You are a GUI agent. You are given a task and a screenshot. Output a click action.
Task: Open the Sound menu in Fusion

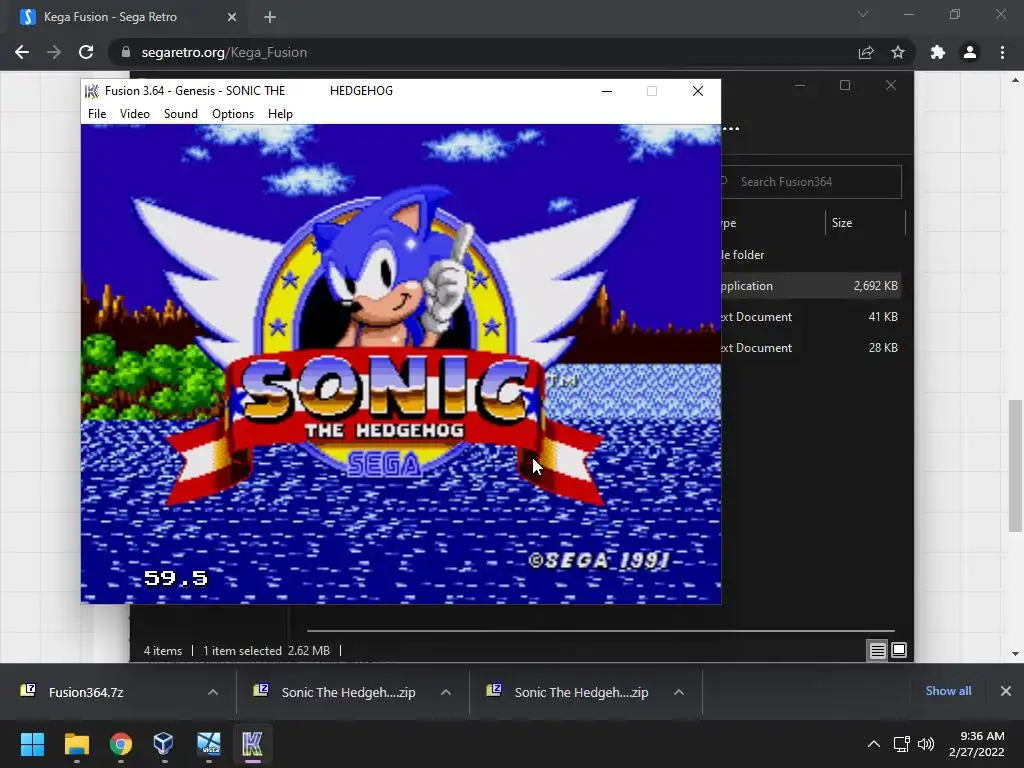pos(180,114)
